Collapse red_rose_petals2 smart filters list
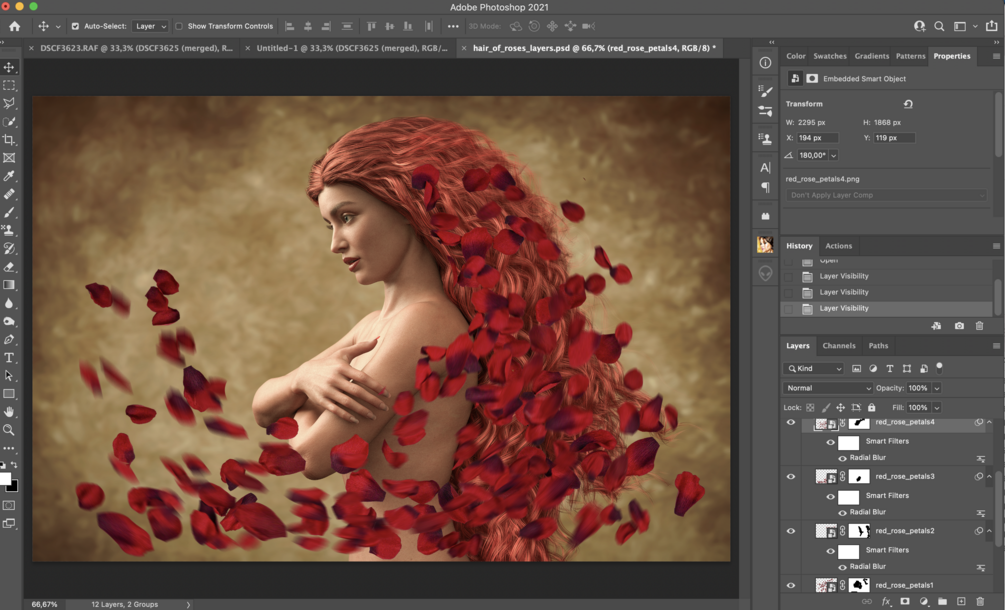 tap(989, 531)
